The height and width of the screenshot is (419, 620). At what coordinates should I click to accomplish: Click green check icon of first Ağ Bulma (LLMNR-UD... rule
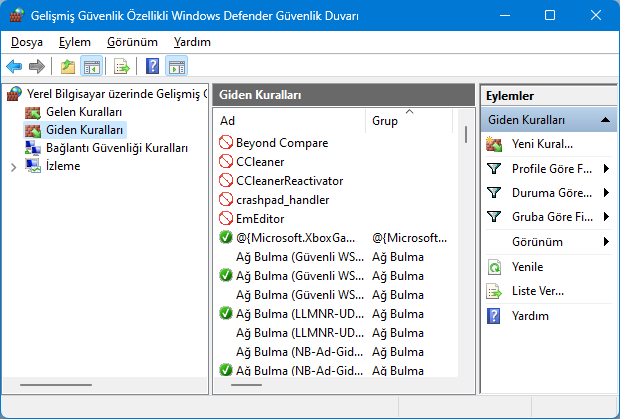click(x=226, y=313)
